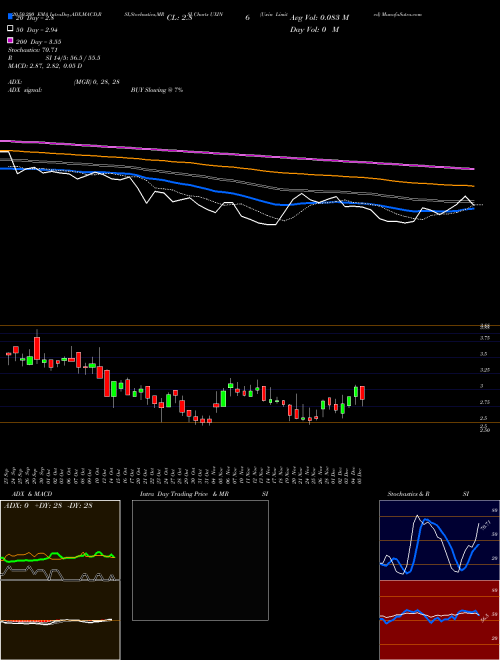Click the blue stochastics chart panel
The height and width of the screenshot is (660, 500).
tap(439, 540)
